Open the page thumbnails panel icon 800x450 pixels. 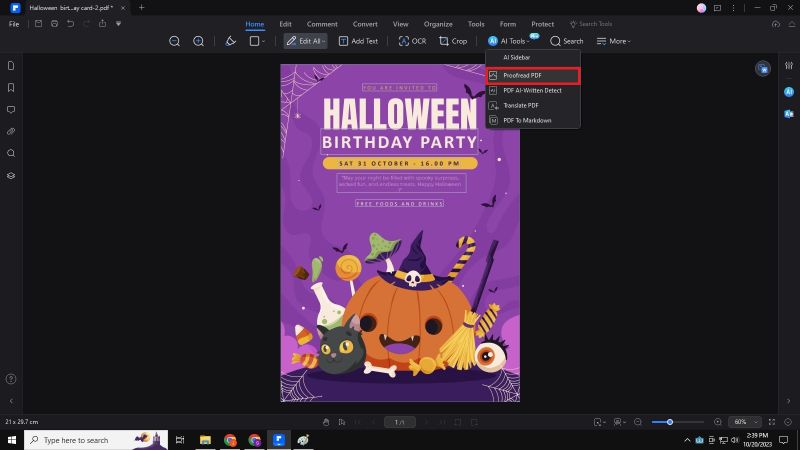point(11,66)
